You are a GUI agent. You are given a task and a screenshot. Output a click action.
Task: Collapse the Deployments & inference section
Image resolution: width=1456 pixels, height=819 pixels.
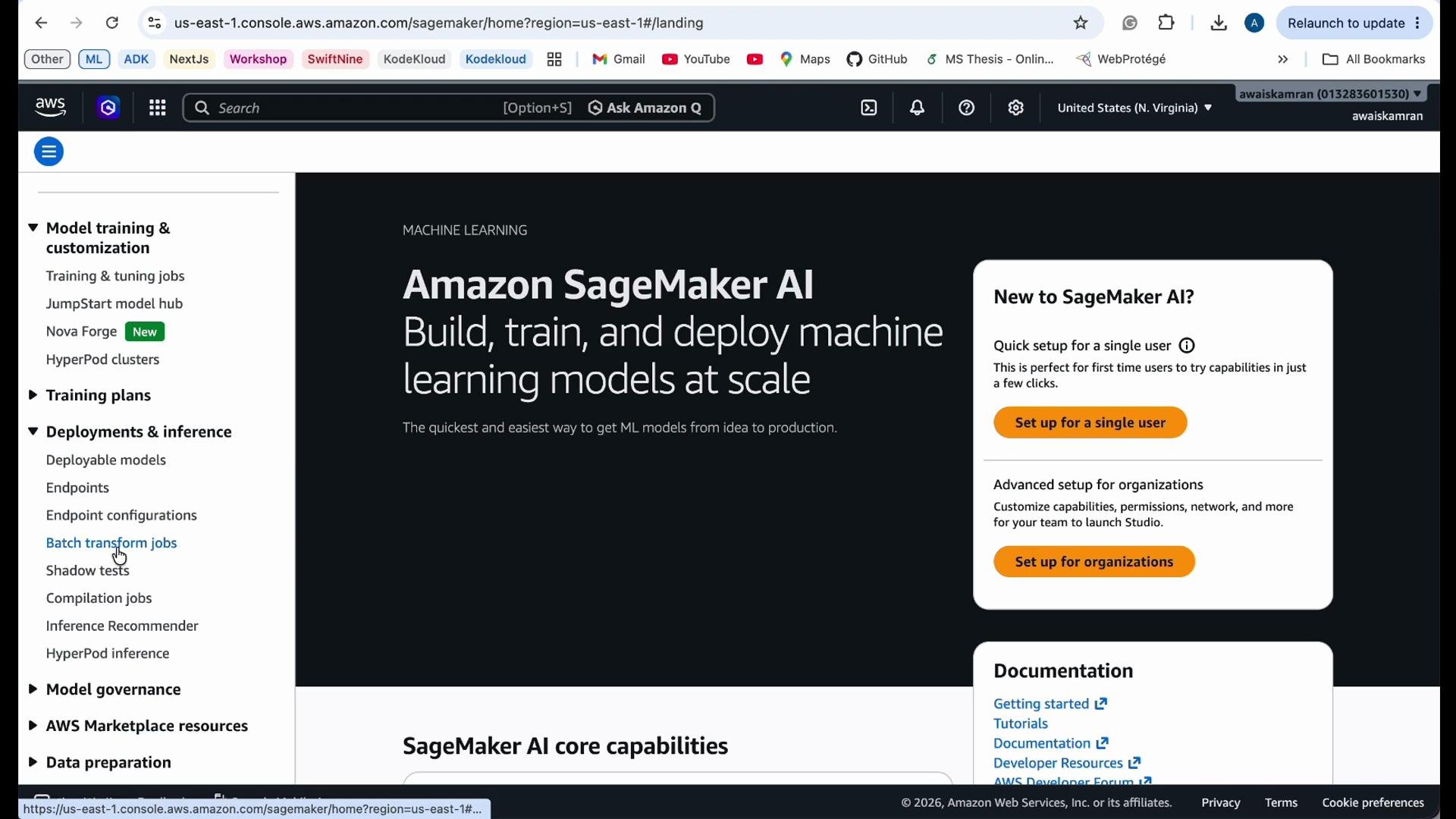pos(33,432)
